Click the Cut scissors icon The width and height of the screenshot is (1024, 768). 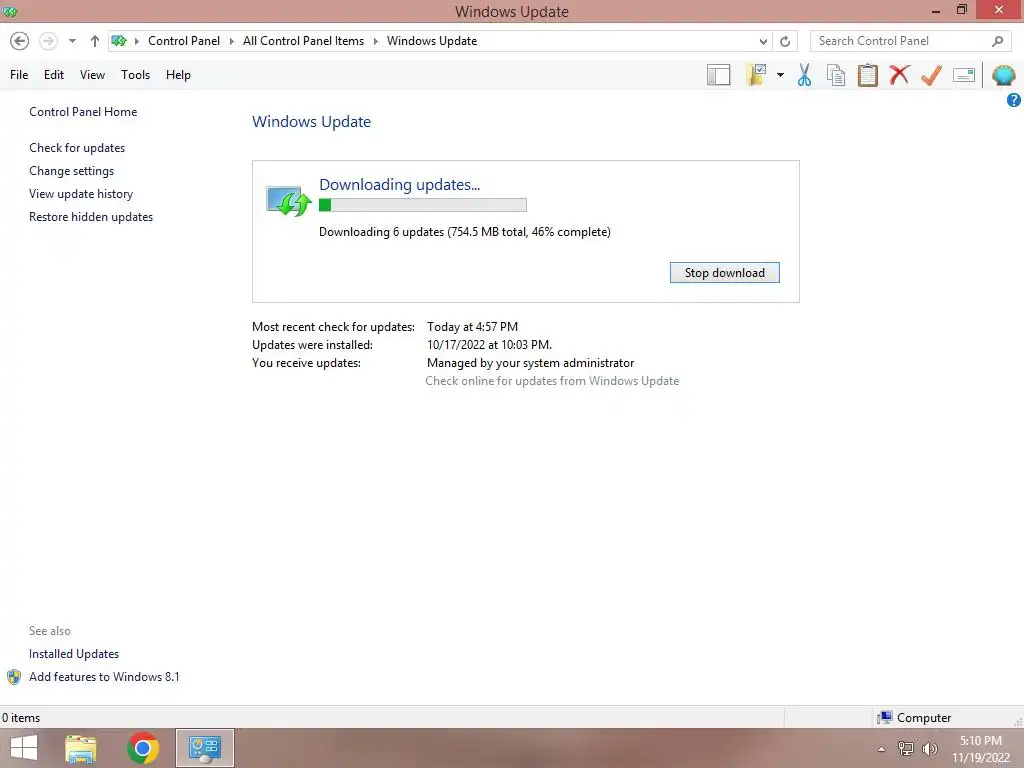pyautogui.click(x=805, y=75)
